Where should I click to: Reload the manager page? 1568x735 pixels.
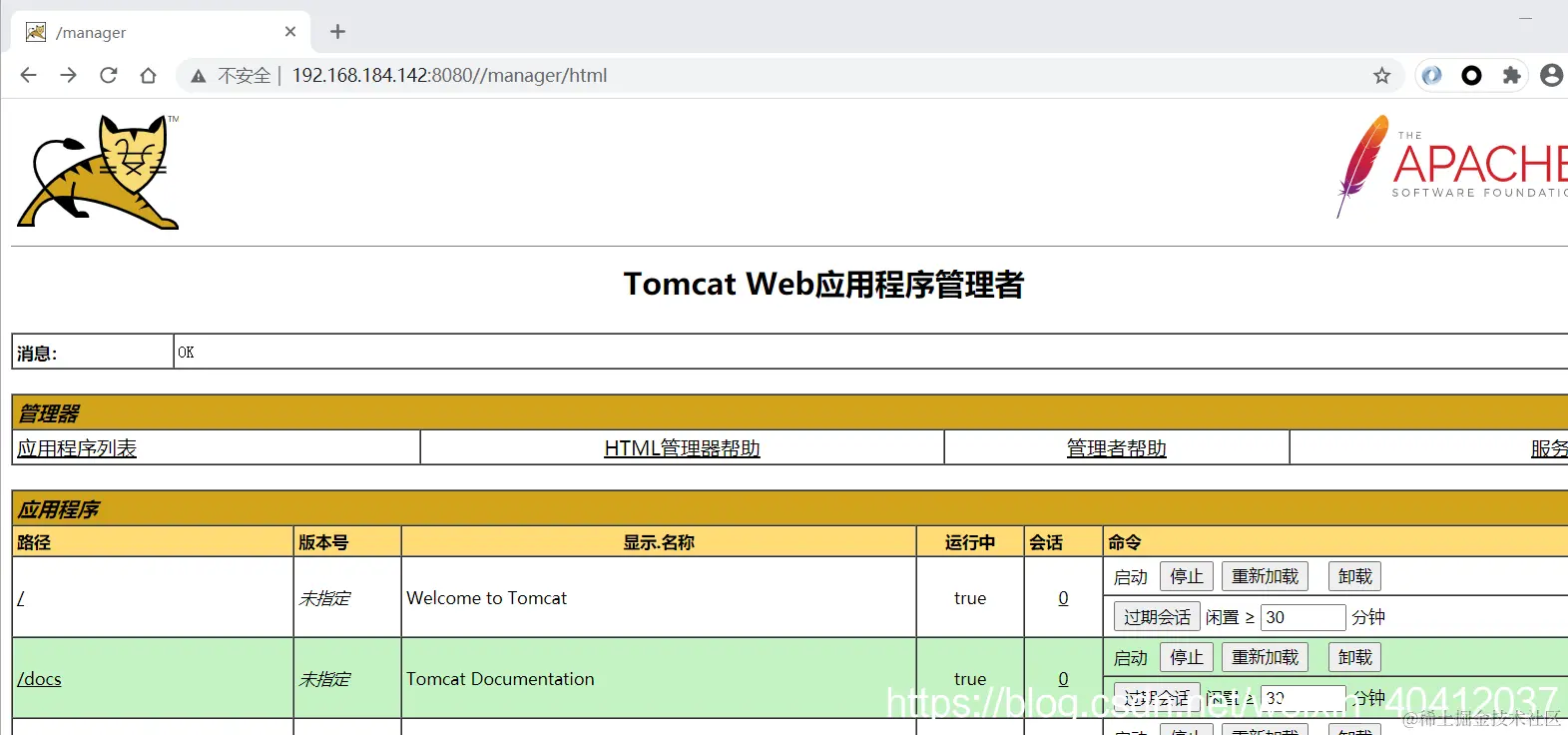coord(109,75)
